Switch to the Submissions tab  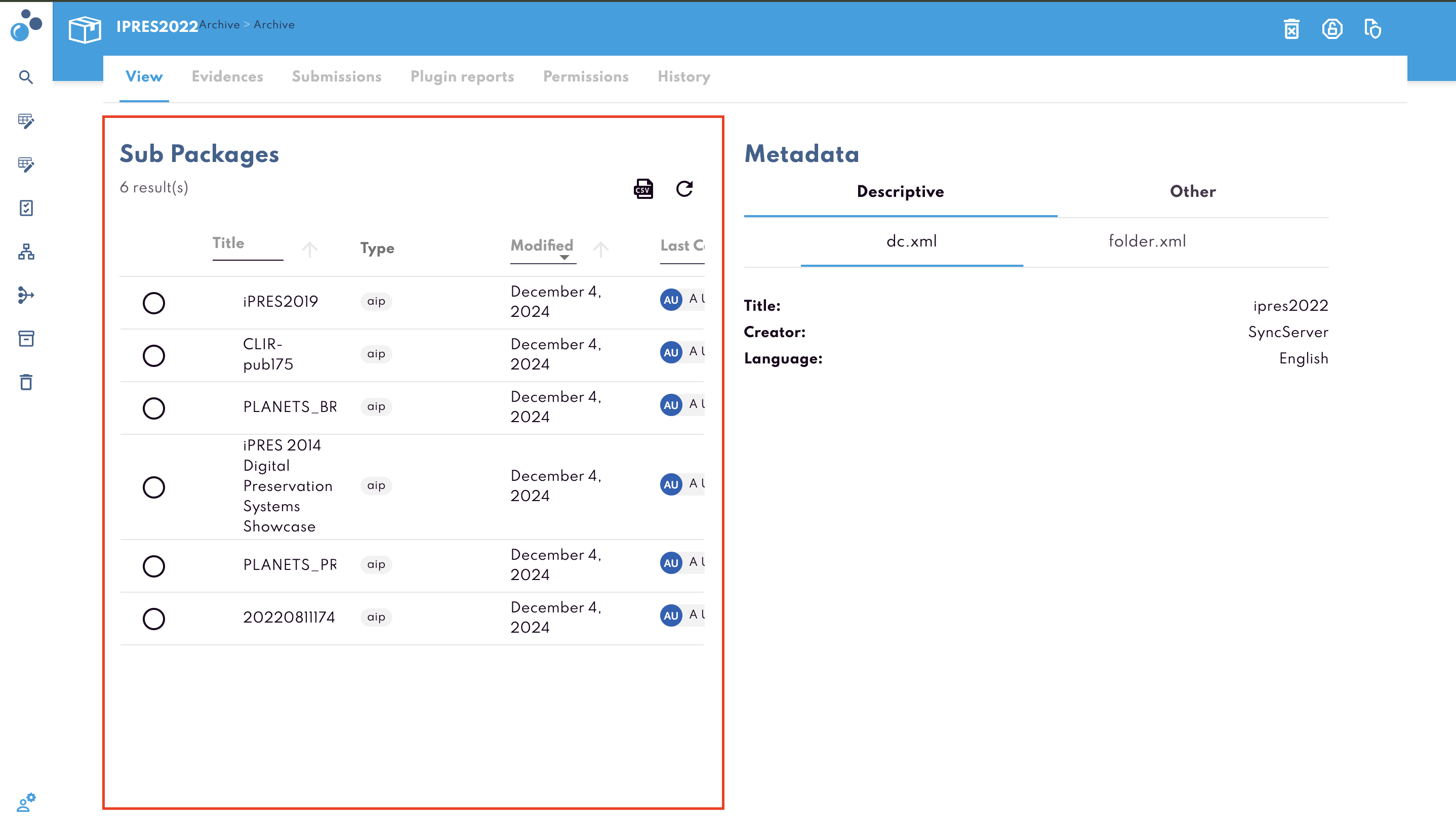coord(337,77)
